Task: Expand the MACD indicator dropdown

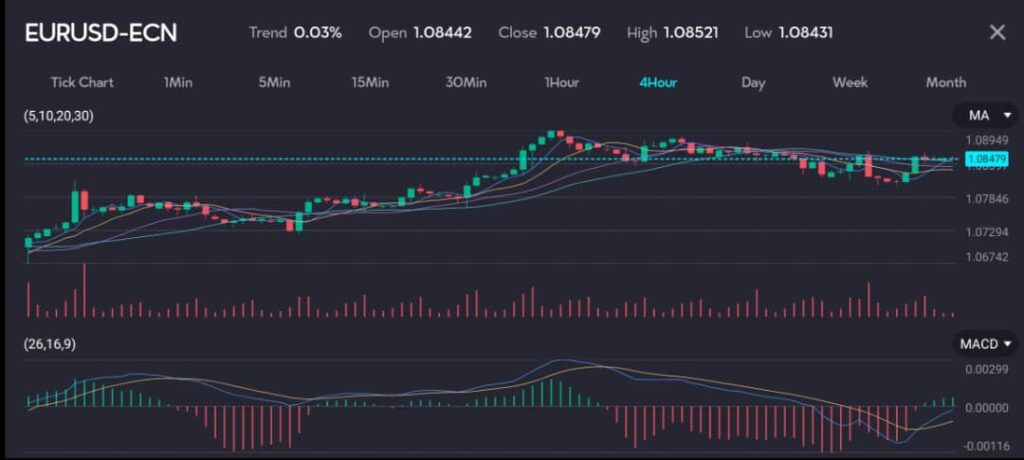Action: pyautogui.click(x=985, y=344)
